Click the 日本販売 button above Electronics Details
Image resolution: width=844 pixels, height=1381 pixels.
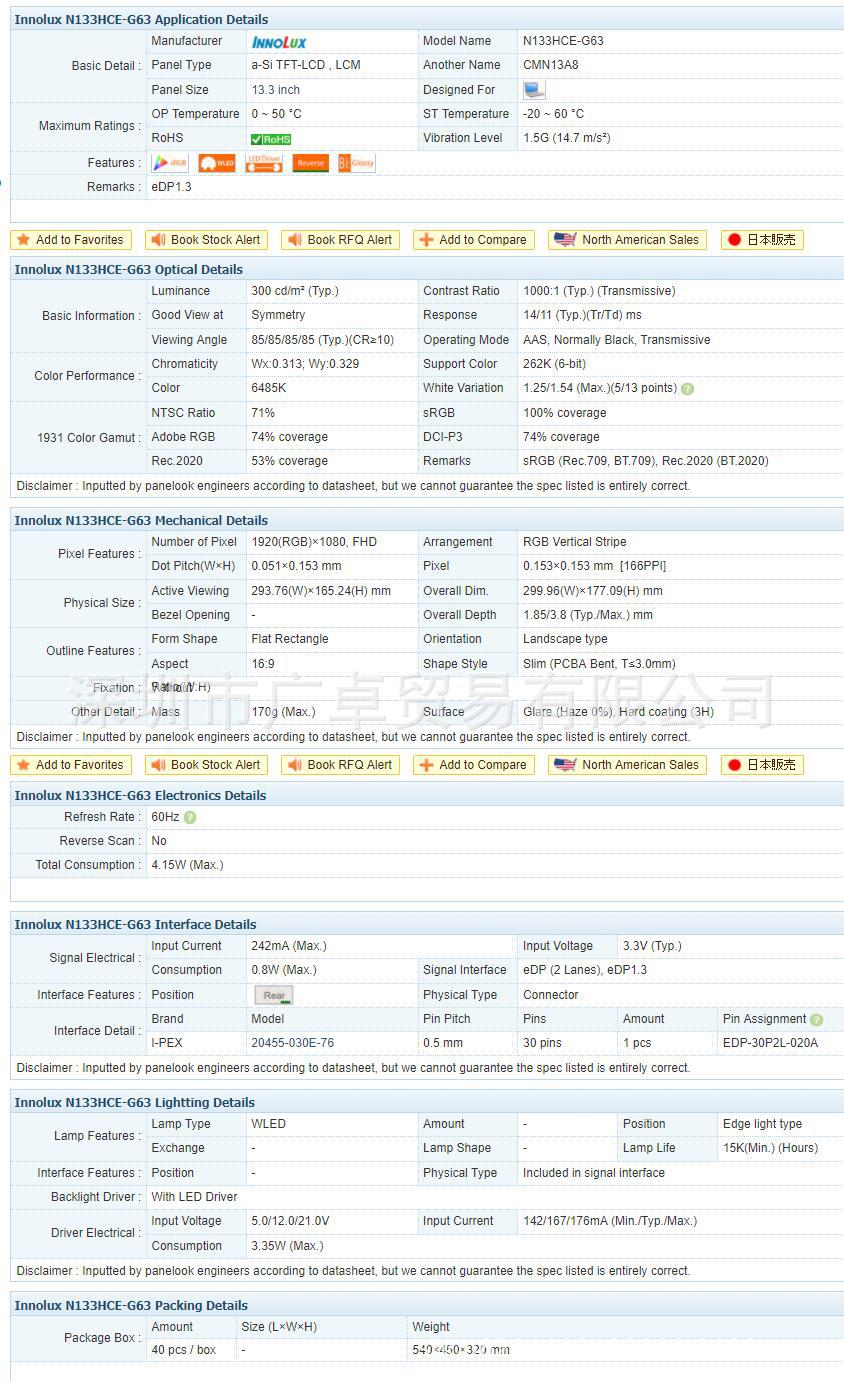pos(762,765)
